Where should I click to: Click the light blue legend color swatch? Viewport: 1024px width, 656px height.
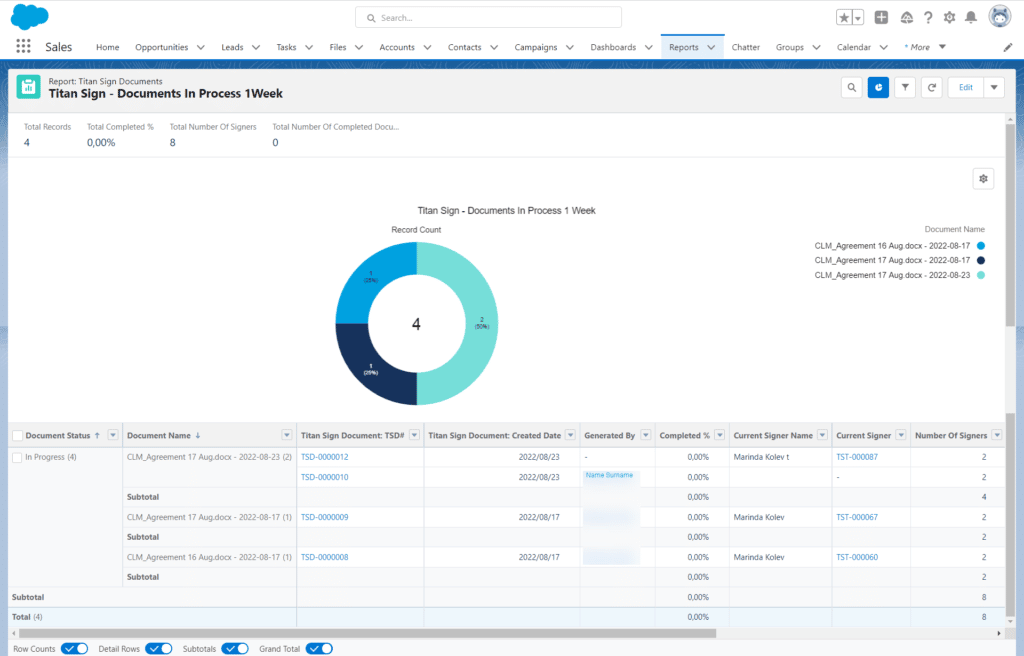click(981, 275)
